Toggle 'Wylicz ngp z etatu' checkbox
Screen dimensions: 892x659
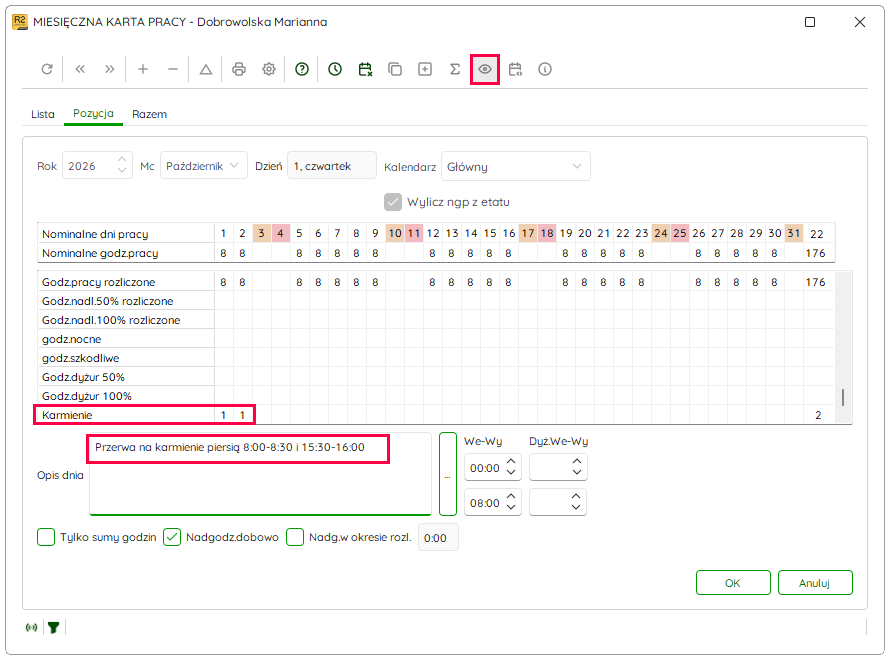pos(393,202)
